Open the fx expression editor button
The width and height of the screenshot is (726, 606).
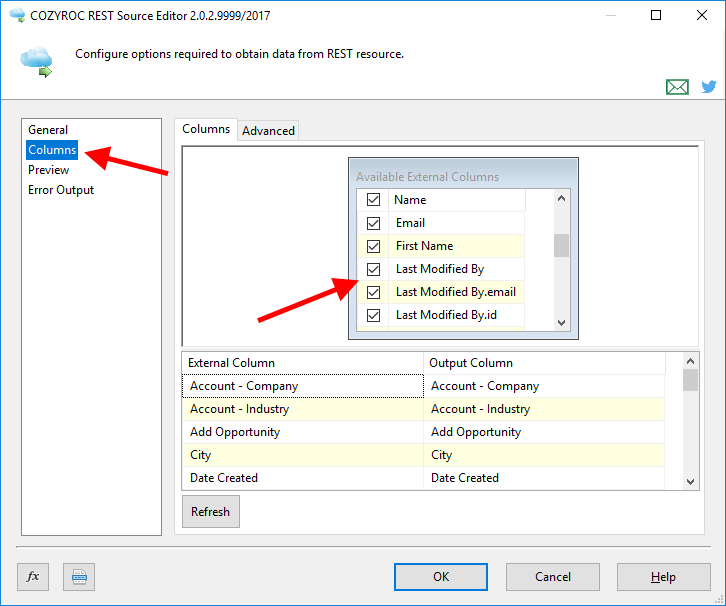pyautogui.click(x=33, y=576)
